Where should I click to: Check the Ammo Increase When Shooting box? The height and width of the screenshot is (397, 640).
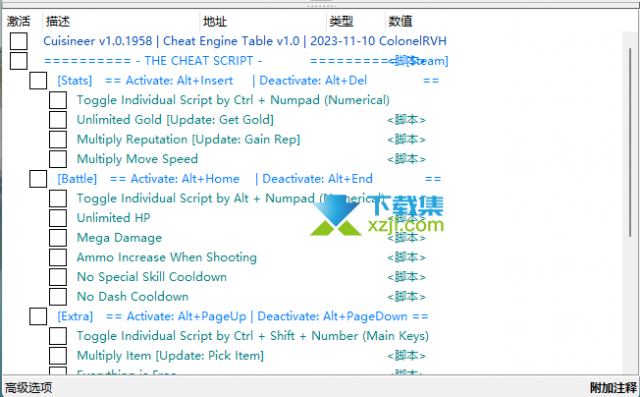[58, 257]
